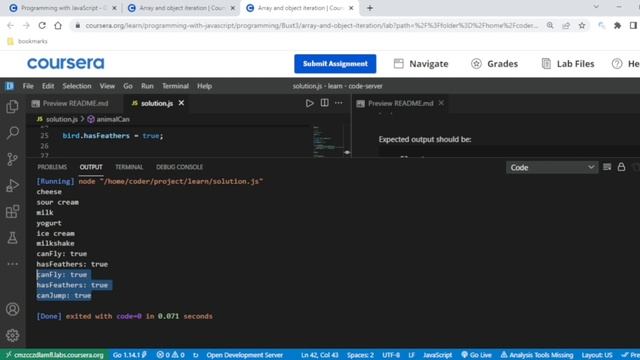Viewport: 640px width, 360px height.
Task: Navigate back in browser
Action: (11, 25)
